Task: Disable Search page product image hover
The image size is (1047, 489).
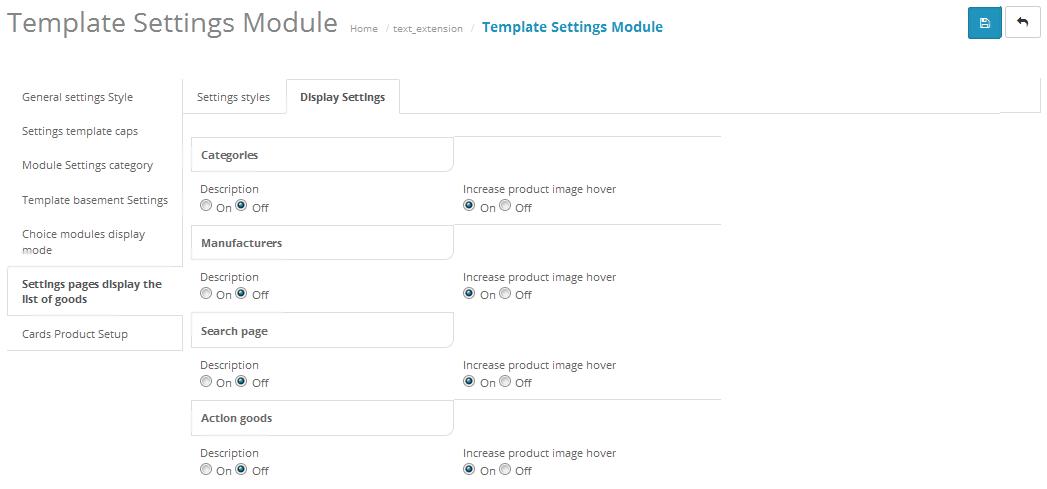Action: pyautogui.click(x=505, y=381)
